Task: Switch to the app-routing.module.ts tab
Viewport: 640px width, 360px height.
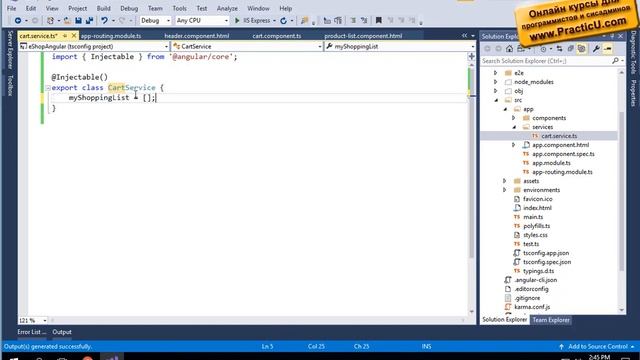Action: (111, 36)
